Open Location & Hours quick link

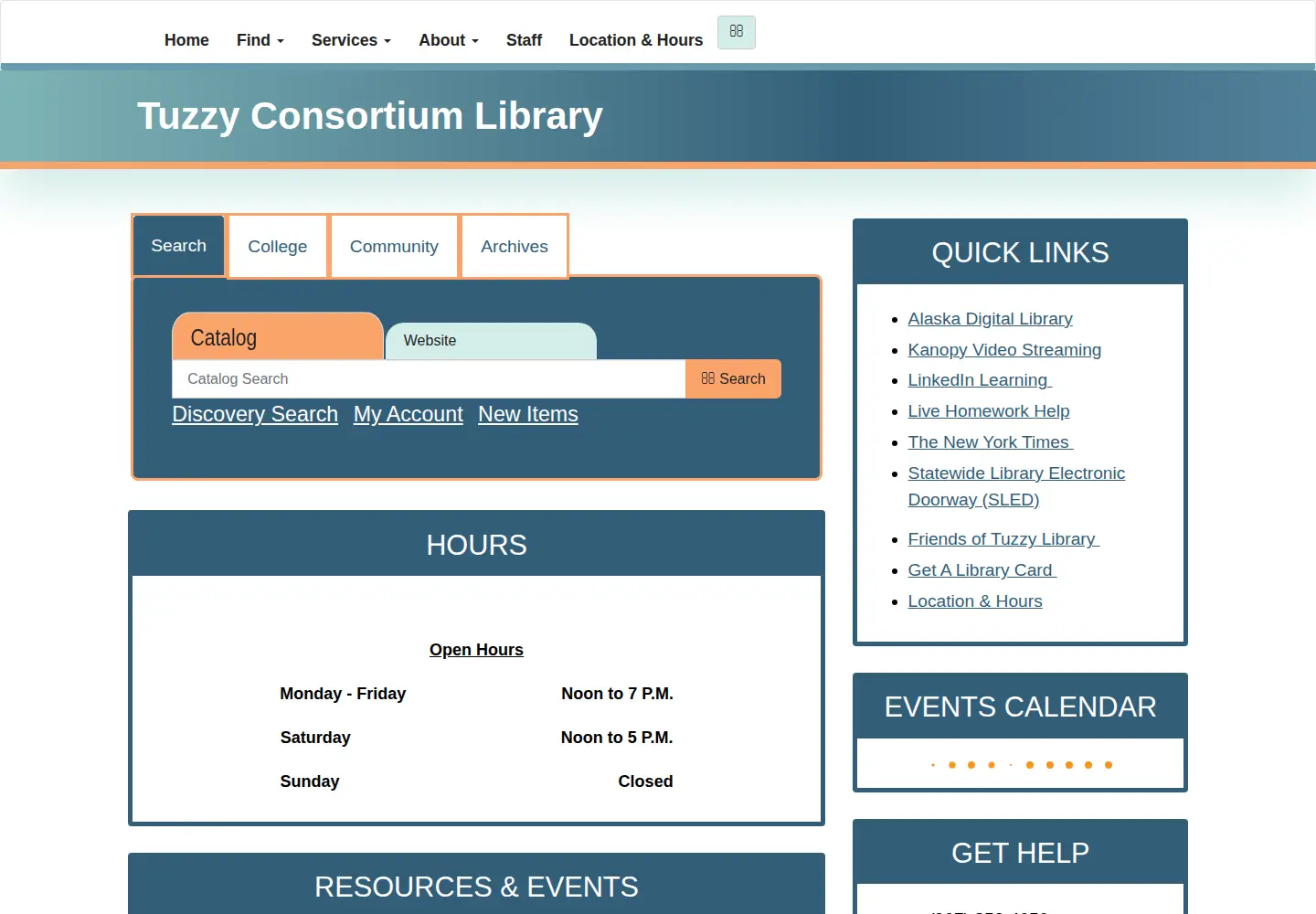click(975, 601)
